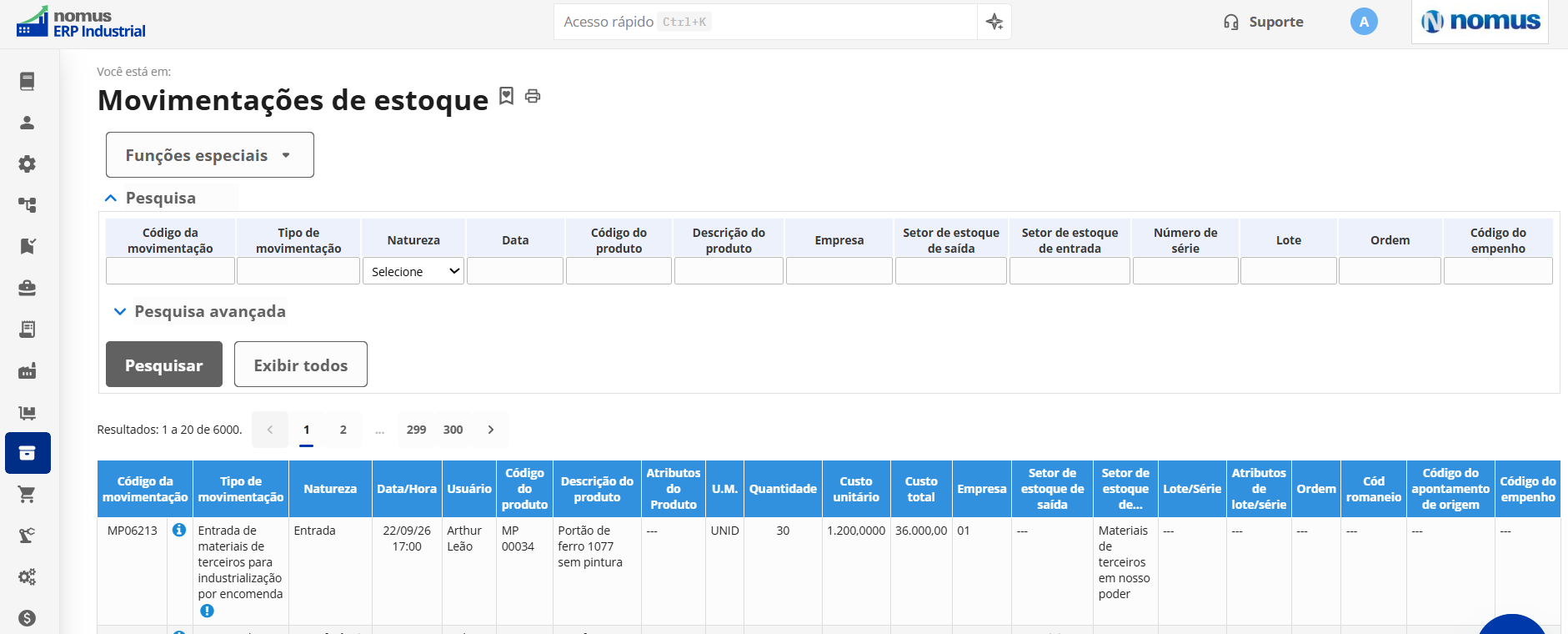Screen dimensions: 1568x634
Task: Click the Código do produto search field
Action: [619, 271]
